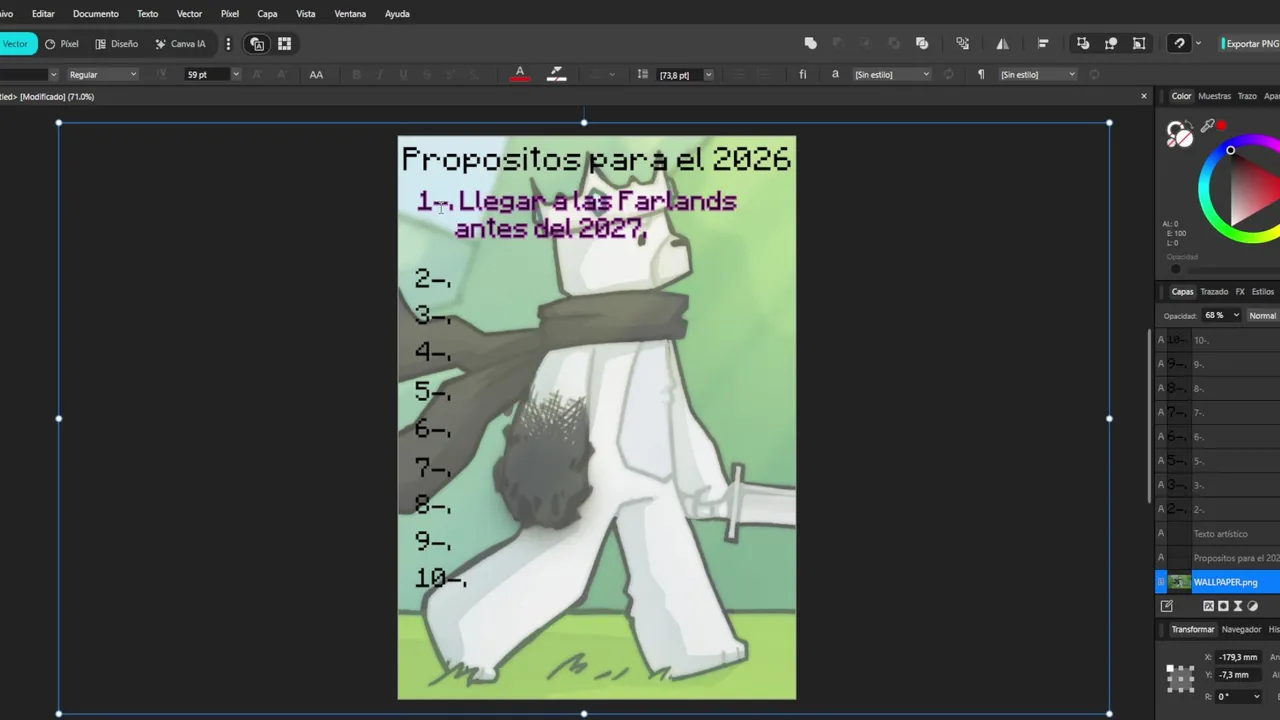Expand the 73,8 pt leading dropdown
The height and width of the screenshot is (720, 1280).
pos(709,75)
